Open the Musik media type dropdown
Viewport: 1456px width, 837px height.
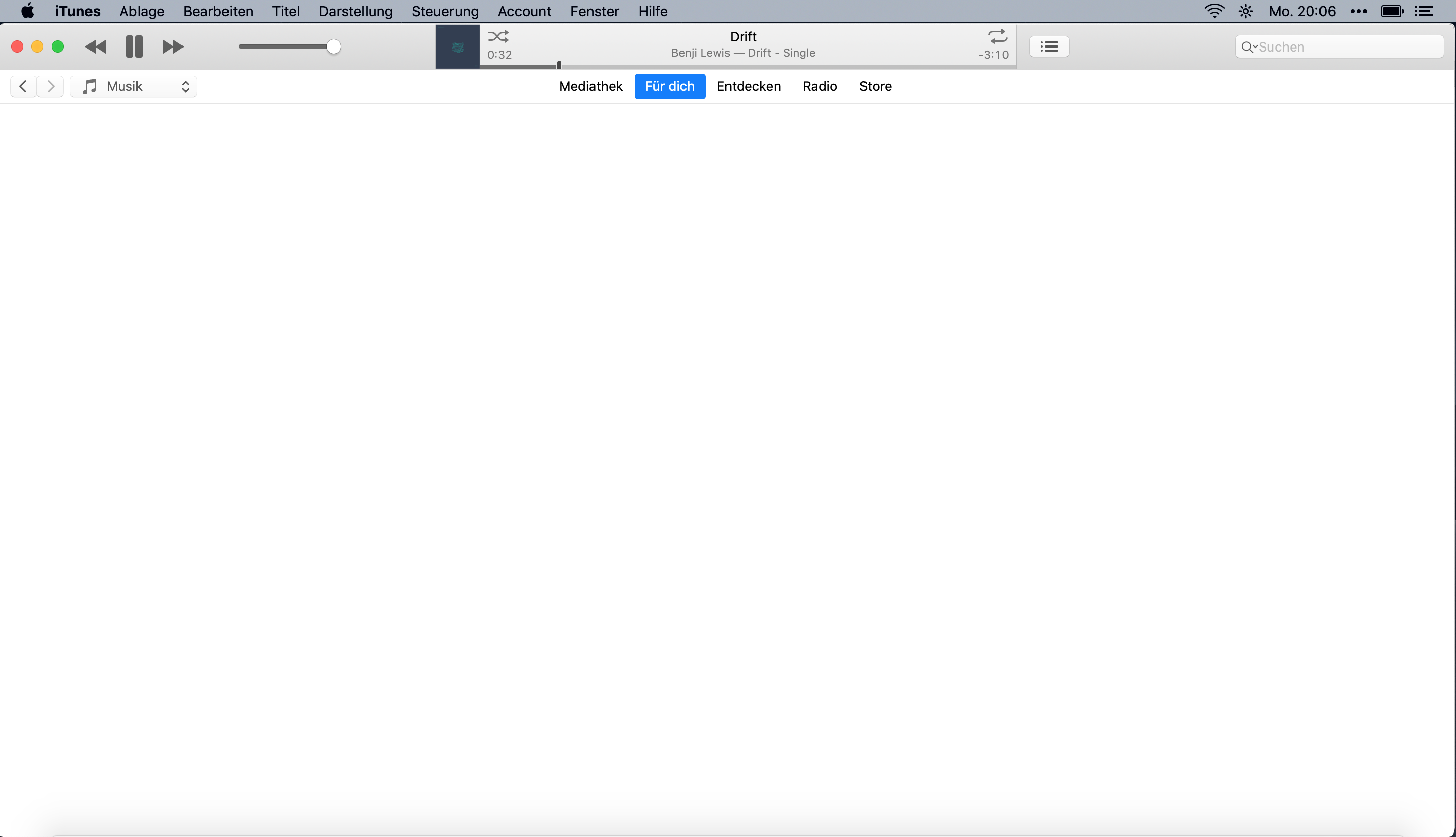pyautogui.click(x=133, y=86)
